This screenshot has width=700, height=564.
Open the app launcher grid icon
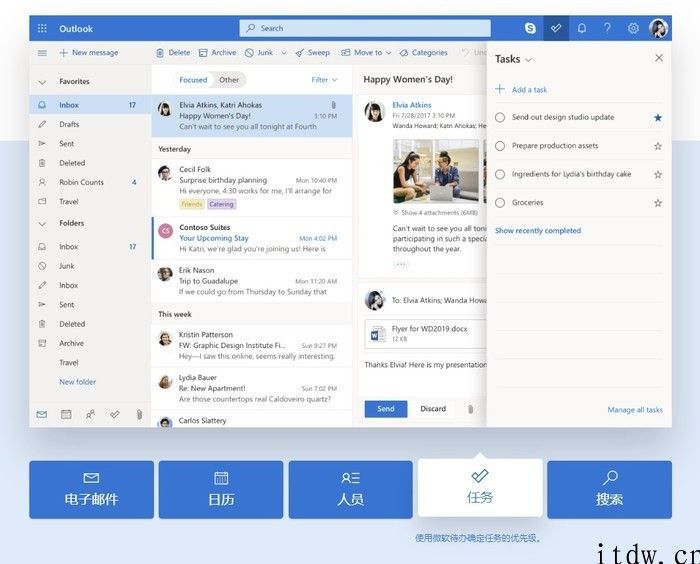[42, 29]
